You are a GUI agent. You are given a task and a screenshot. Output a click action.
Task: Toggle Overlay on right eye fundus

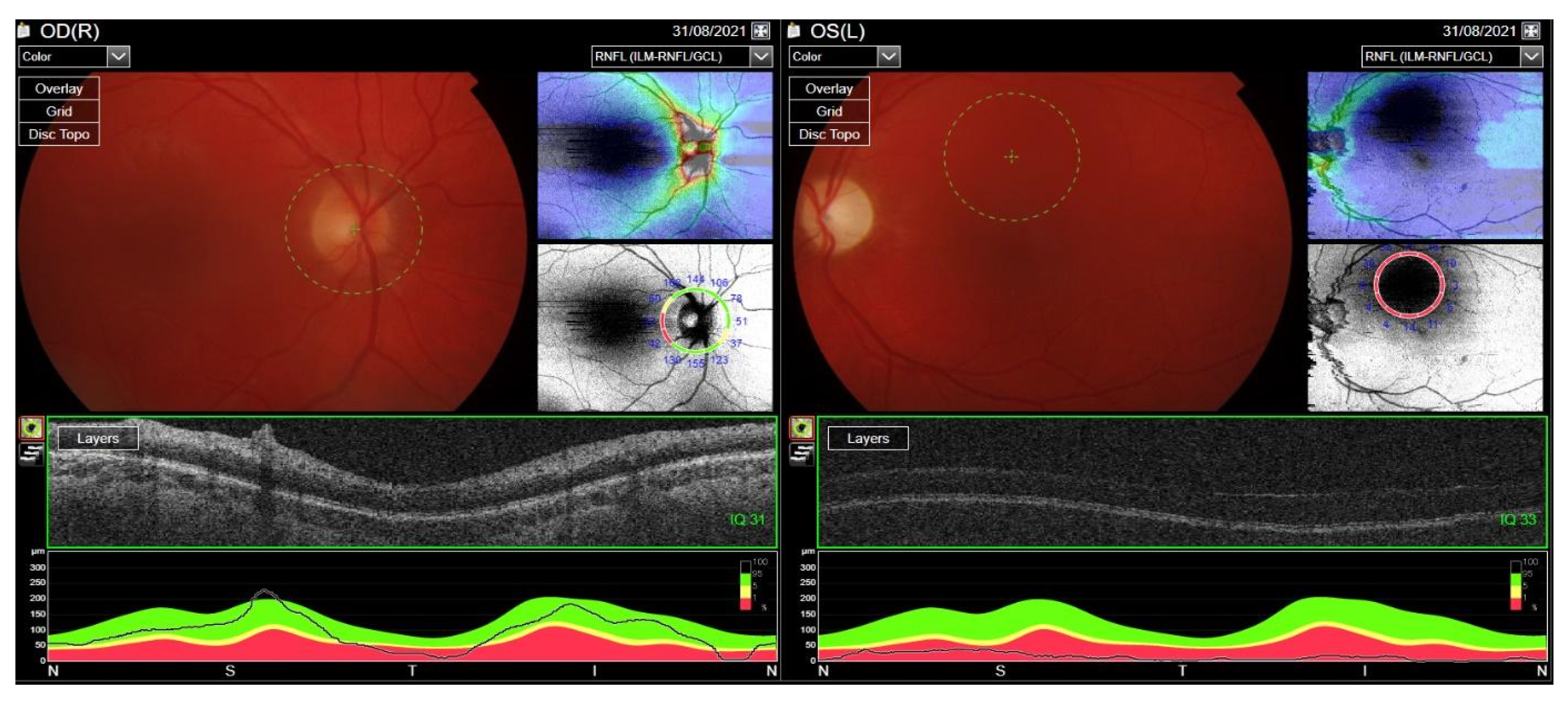tap(59, 88)
